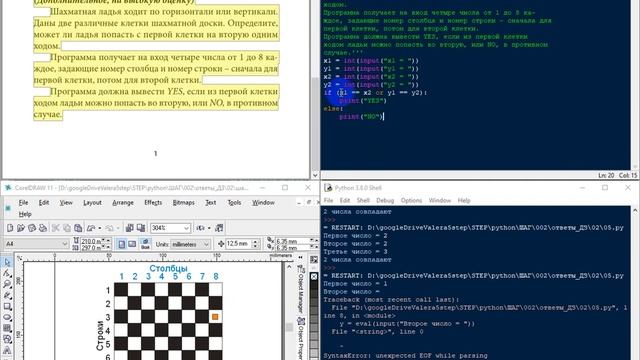Viewport: 640px width, 360px height.
Task: Click the x1 = int(input(...)) code line
Action: click(371, 61)
